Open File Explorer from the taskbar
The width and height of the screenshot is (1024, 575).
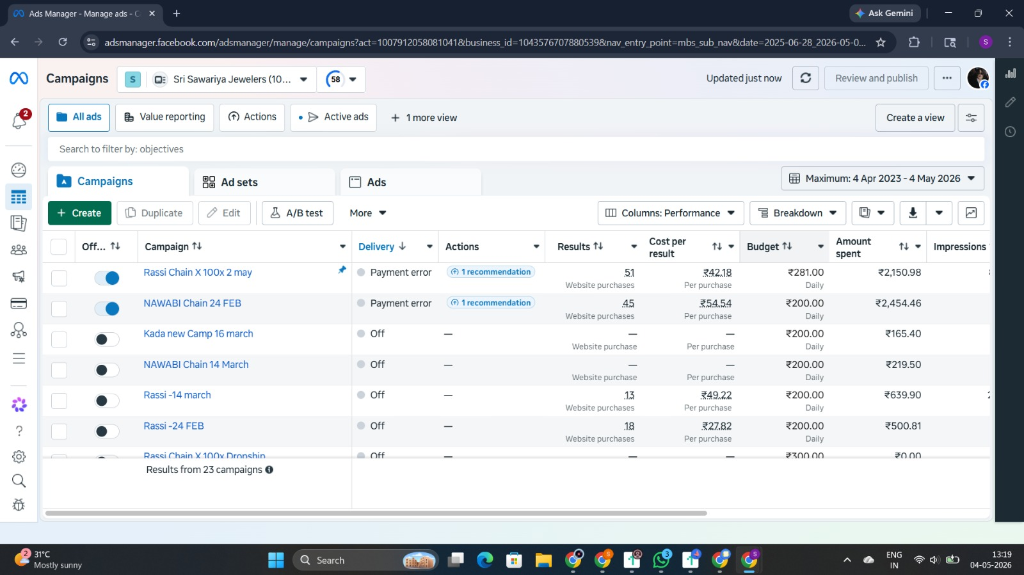[543, 560]
